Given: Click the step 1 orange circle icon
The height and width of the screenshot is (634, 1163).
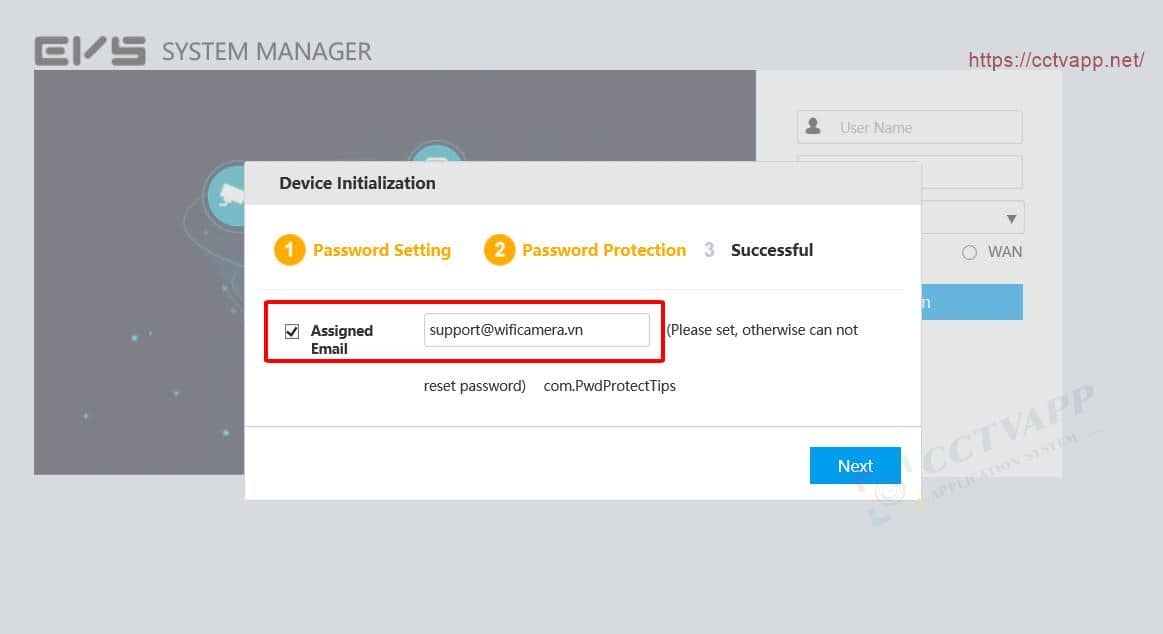Looking at the screenshot, I should 289,250.
